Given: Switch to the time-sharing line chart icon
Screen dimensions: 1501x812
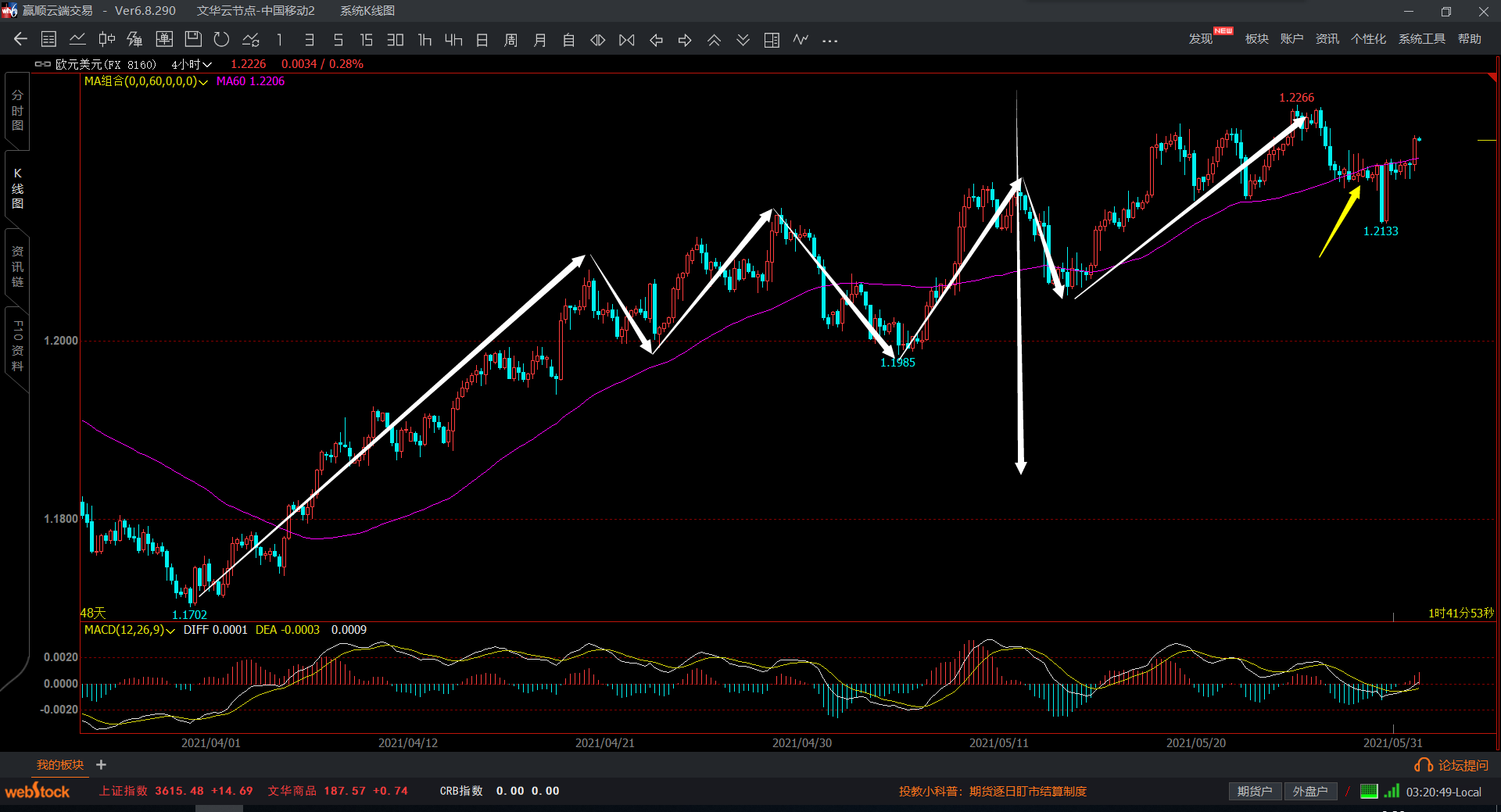Looking at the screenshot, I should 77,39.
